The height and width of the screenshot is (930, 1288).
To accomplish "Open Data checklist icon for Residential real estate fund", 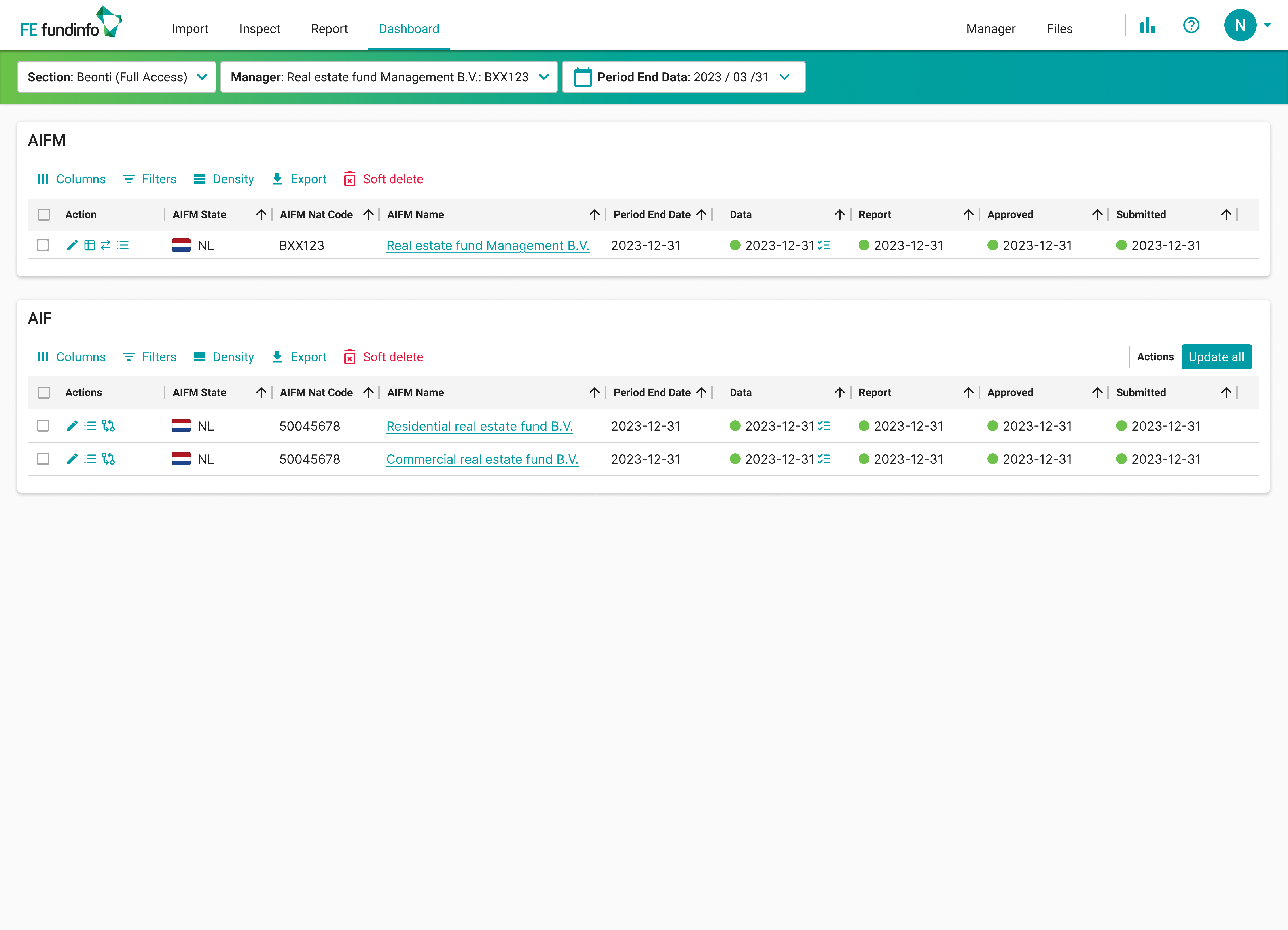I will coord(824,426).
